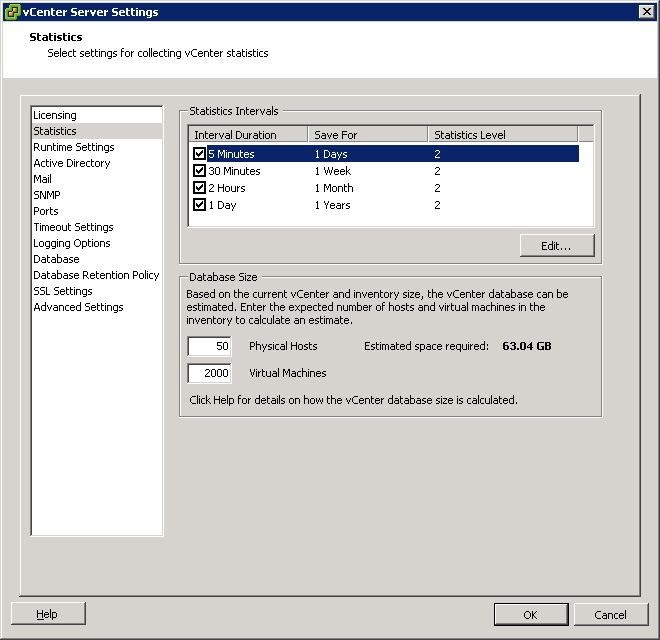The image size is (660, 640).
Task: Click the Virtual Machines input field
Action: tap(209, 373)
